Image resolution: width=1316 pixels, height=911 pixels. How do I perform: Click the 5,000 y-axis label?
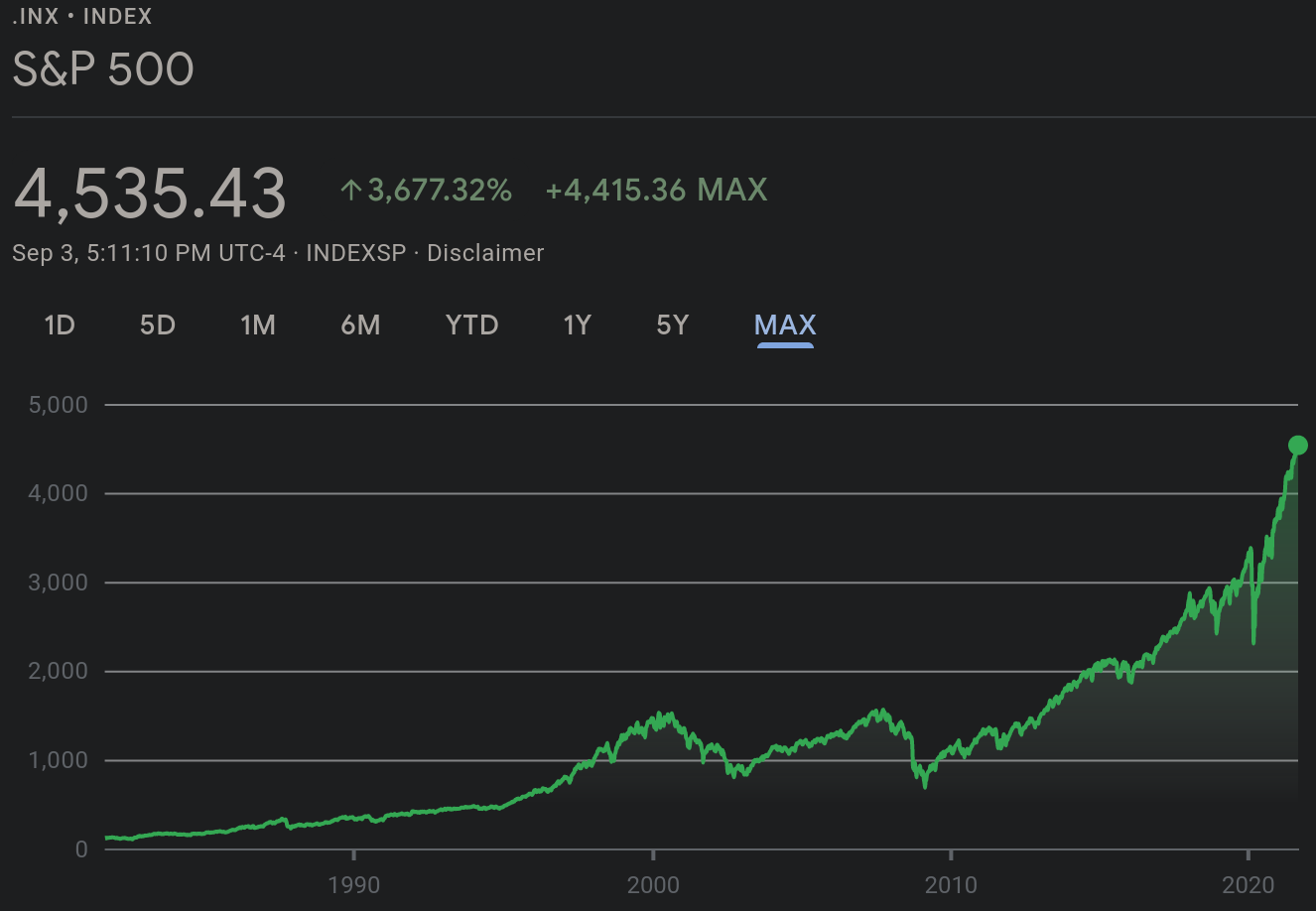click(x=60, y=405)
